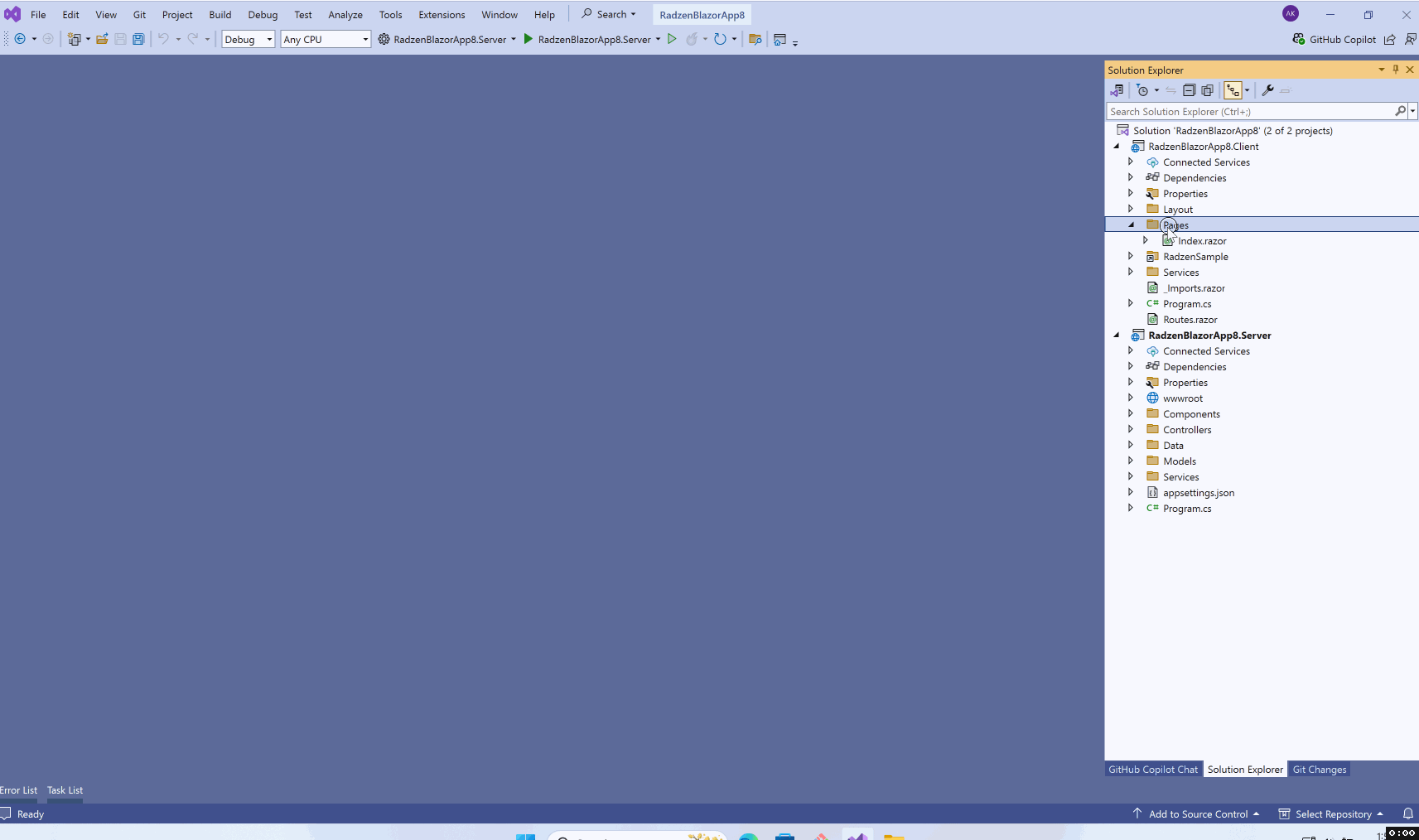Click the Visual Studio logo icon

[x=12, y=14]
